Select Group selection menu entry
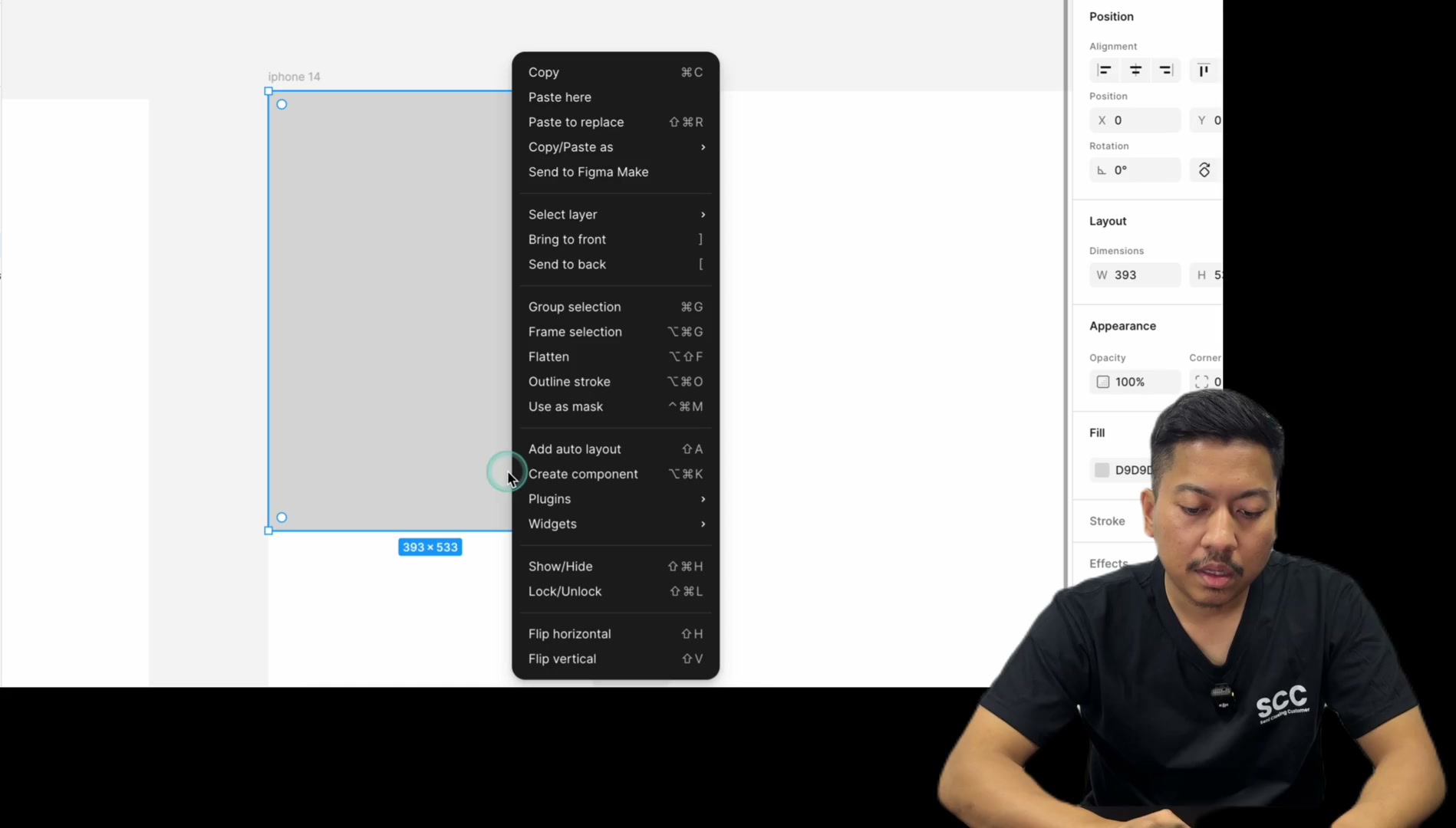 [615, 307]
